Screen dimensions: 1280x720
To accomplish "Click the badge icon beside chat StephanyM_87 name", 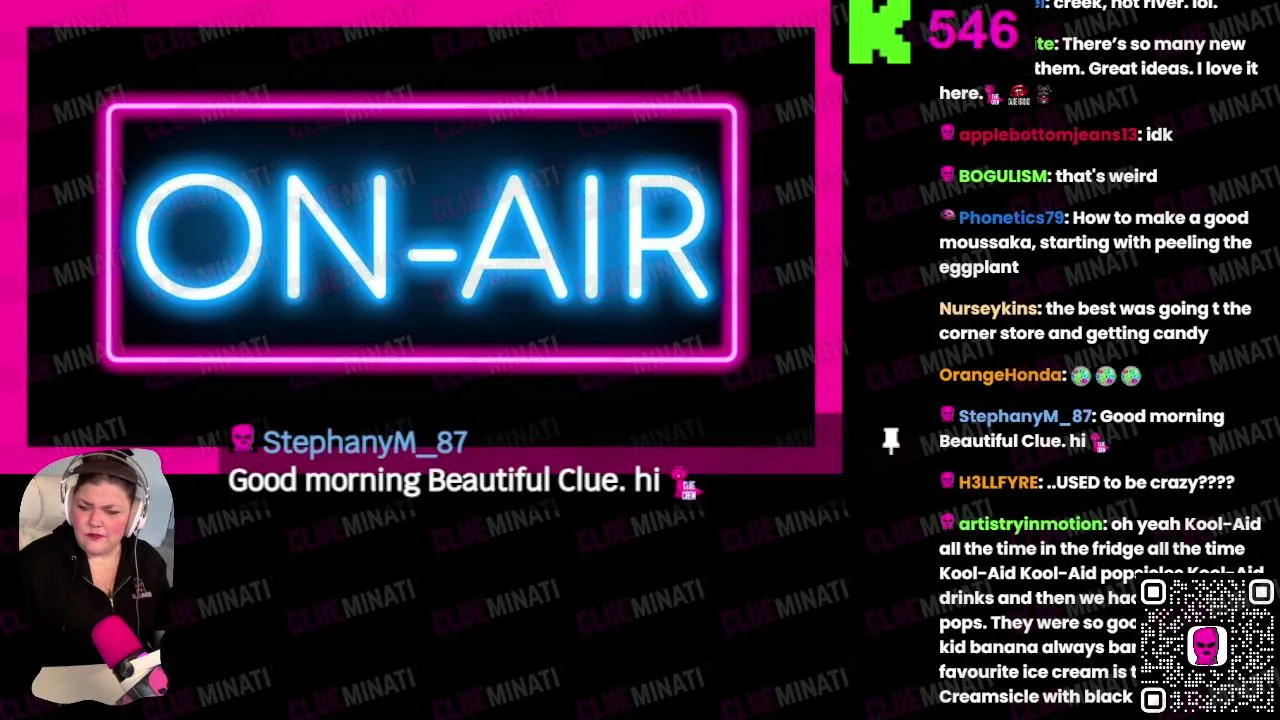I will [947, 415].
